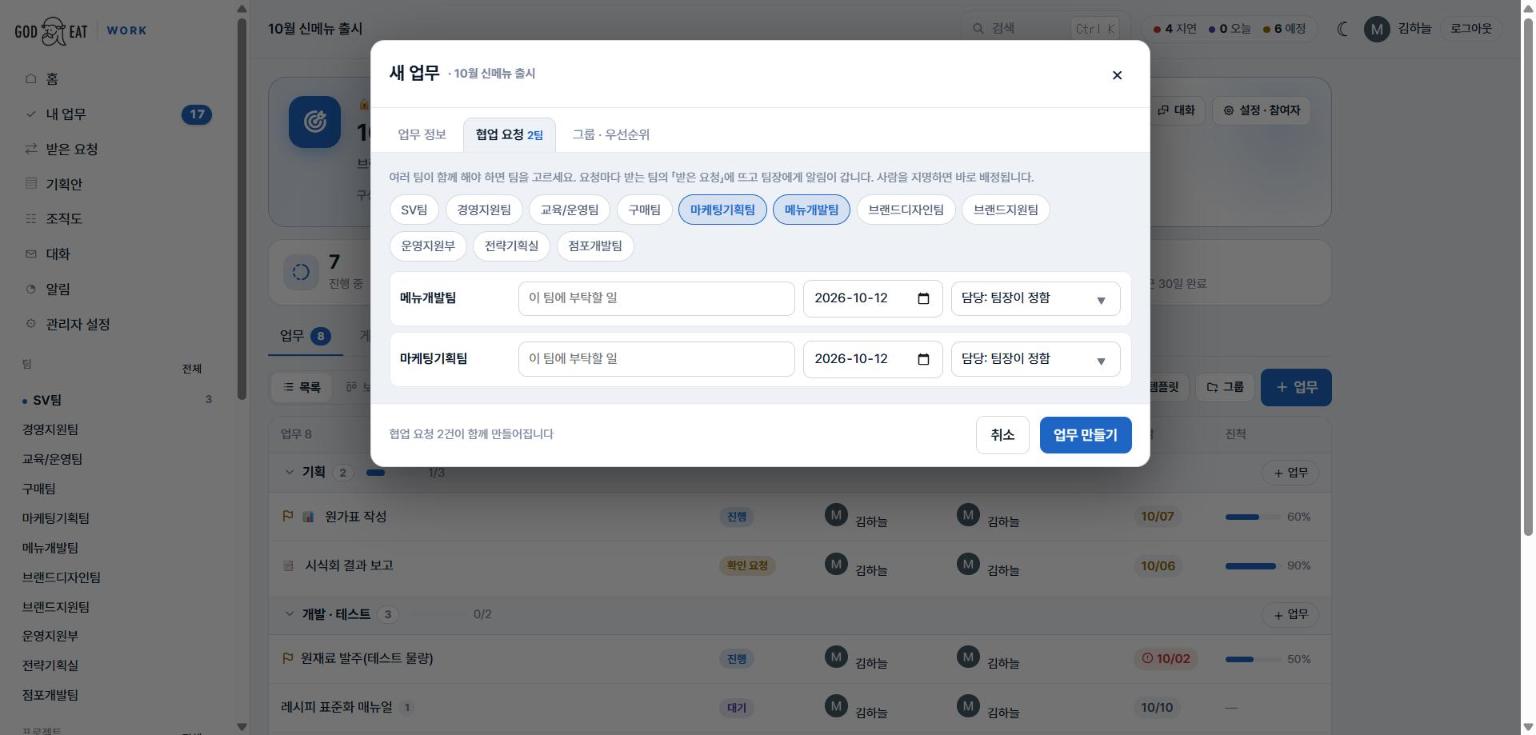1536x735 pixels.
Task: Click the 업무 만들기 button
Action: click(1085, 435)
